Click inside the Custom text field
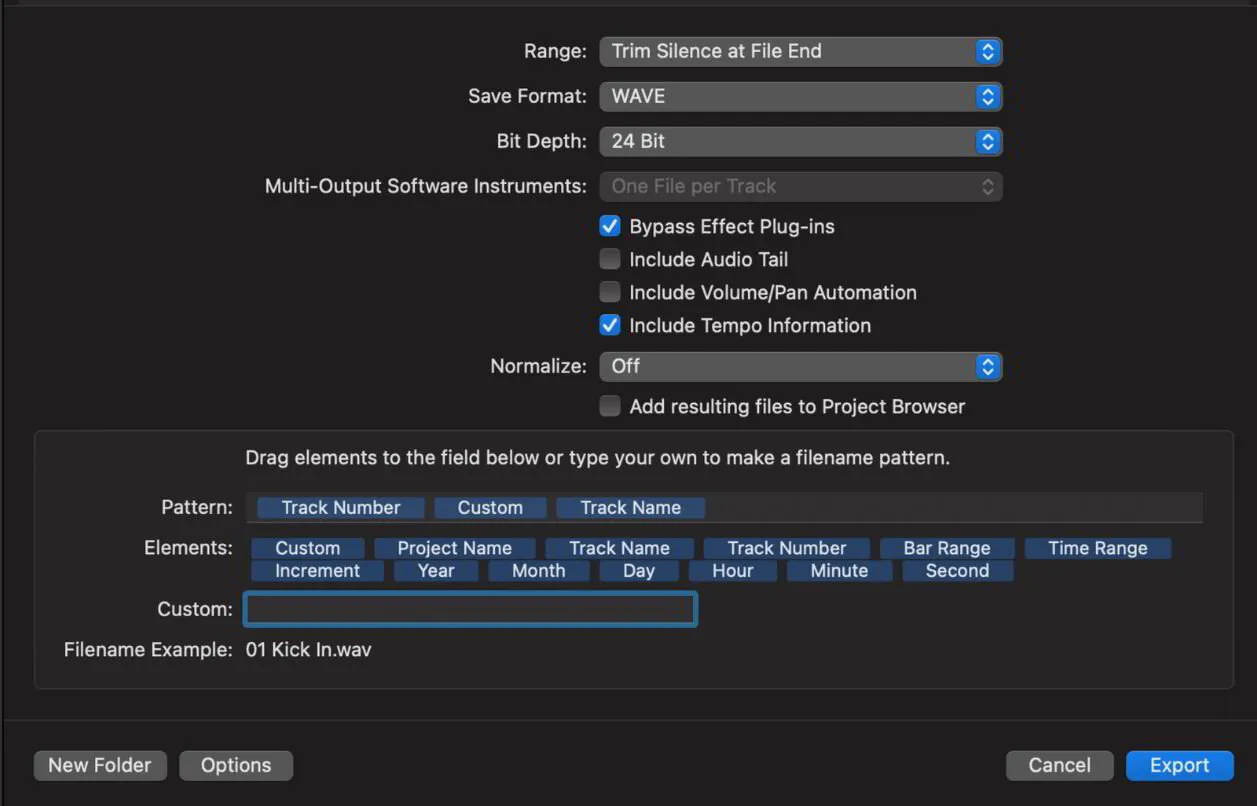The image size is (1257, 806). 470,609
